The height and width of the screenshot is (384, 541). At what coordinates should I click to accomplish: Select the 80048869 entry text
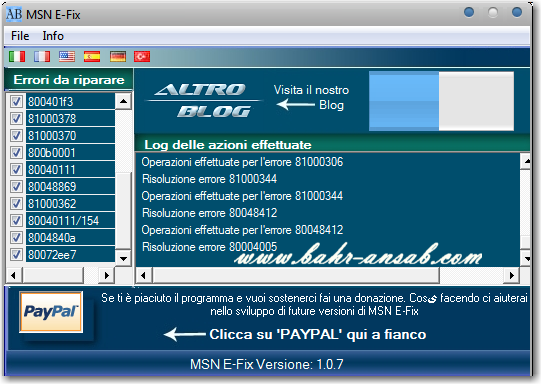coord(52,187)
